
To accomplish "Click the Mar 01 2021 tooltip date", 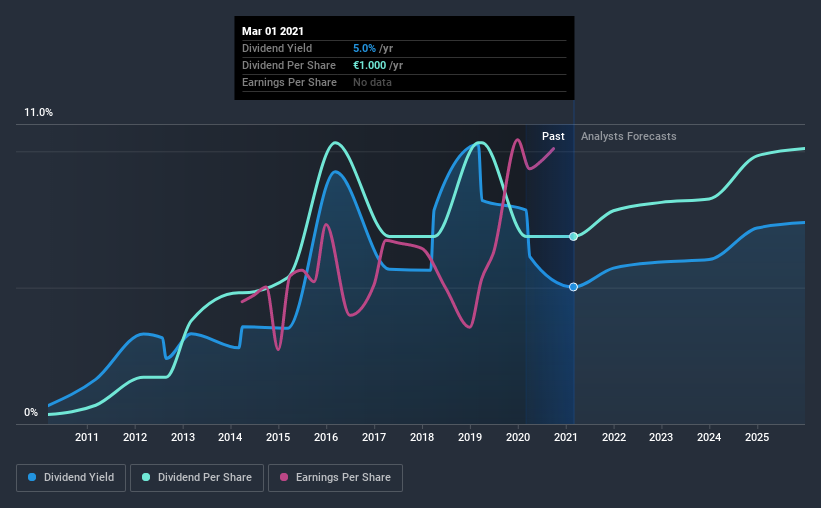I will 273,31.
